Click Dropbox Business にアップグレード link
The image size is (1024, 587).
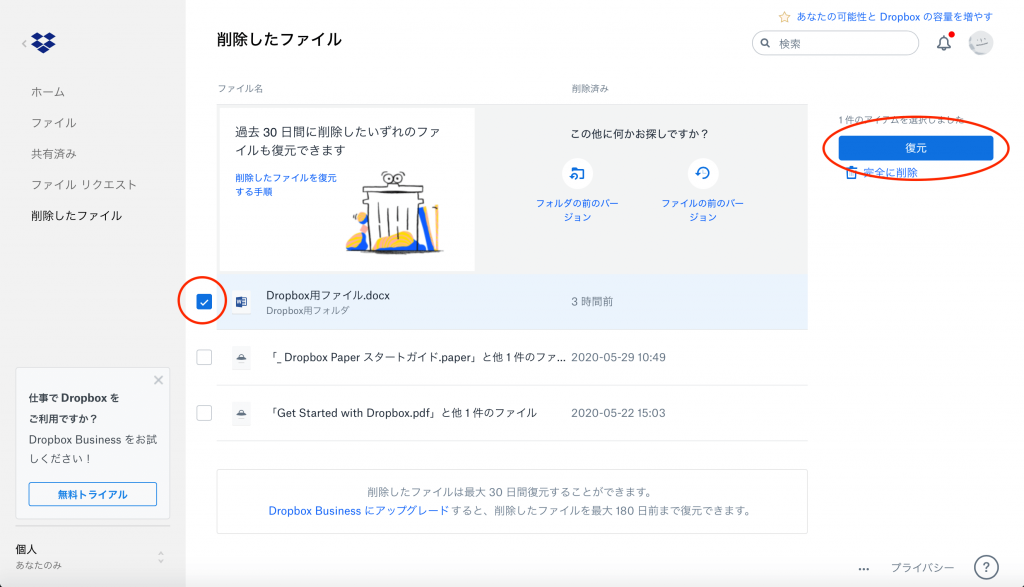click(x=359, y=511)
